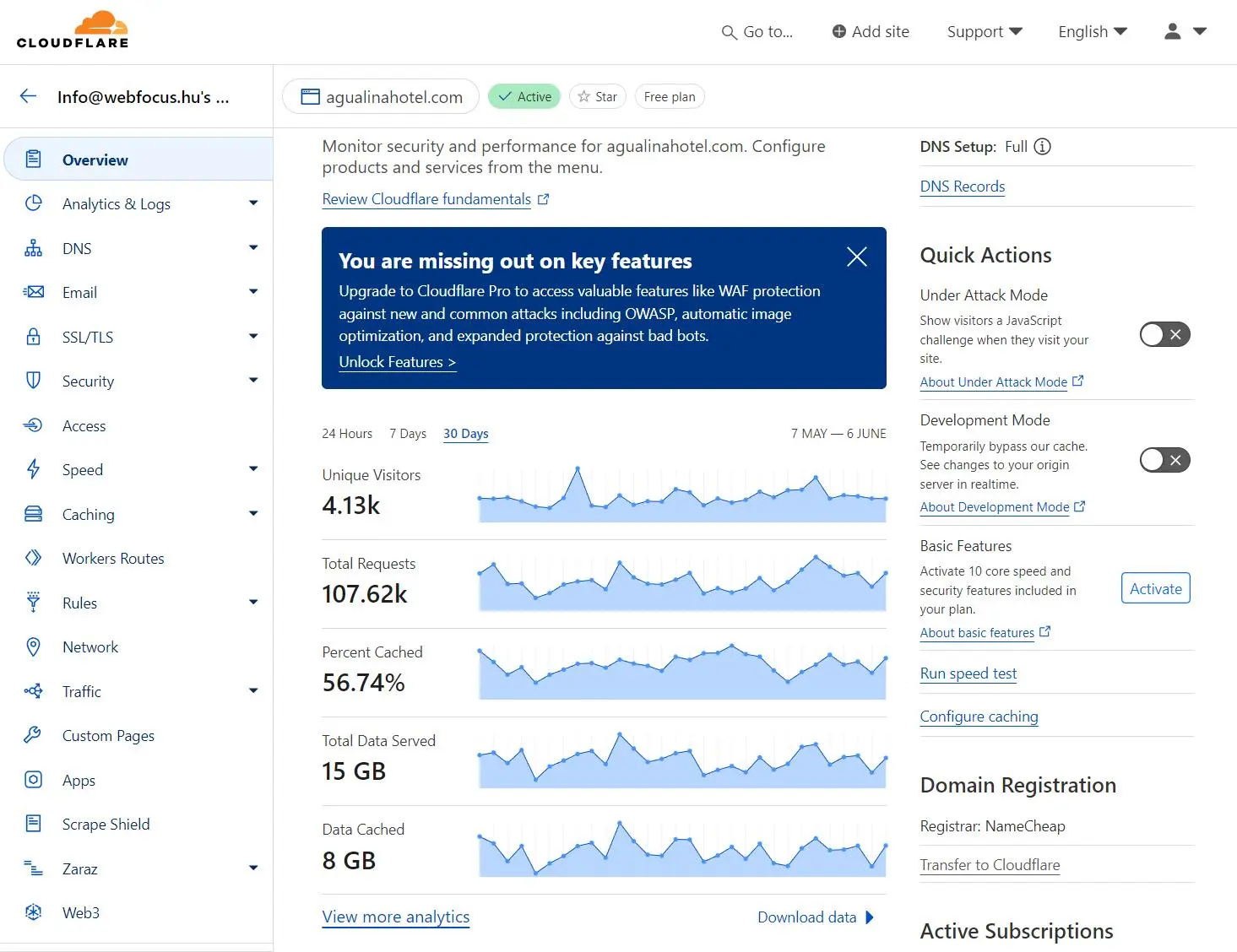The image size is (1237, 952).
Task: Click View more analytics link
Action: [x=396, y=917]
